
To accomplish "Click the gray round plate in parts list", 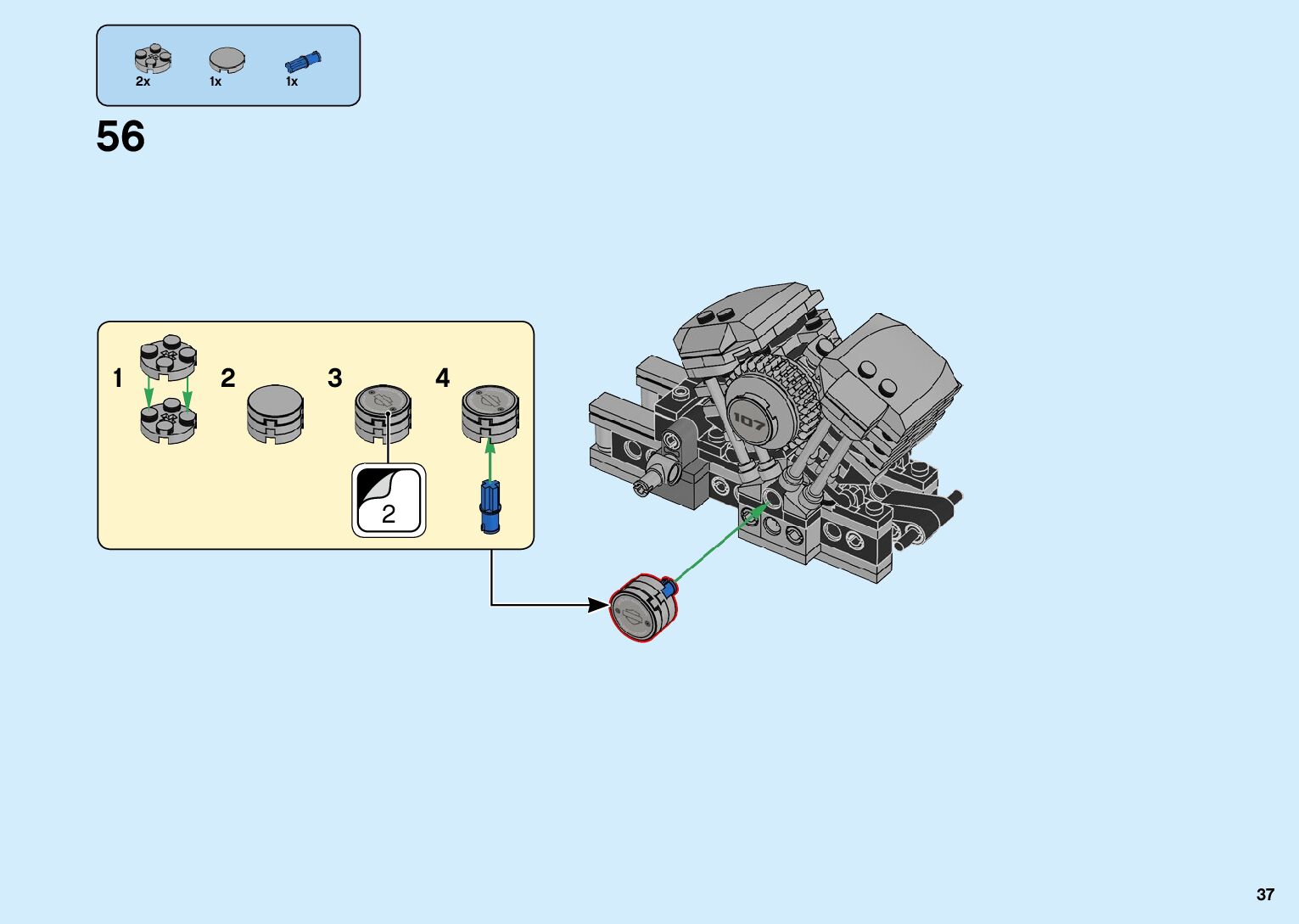I will click(x=152, y=59).
